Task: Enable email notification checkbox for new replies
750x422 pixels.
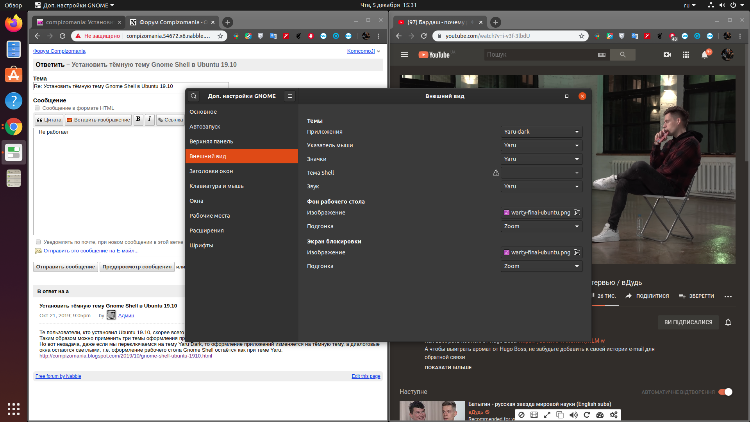Action: point(38,241)
